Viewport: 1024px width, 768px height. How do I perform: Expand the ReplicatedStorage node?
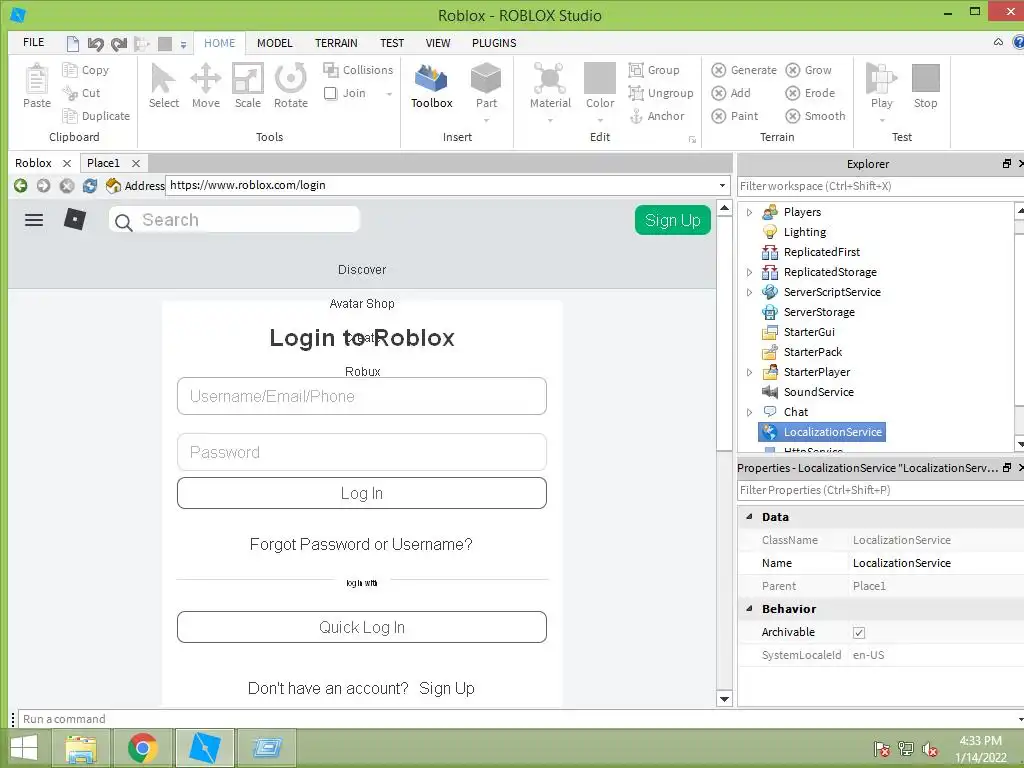point(749,272)
